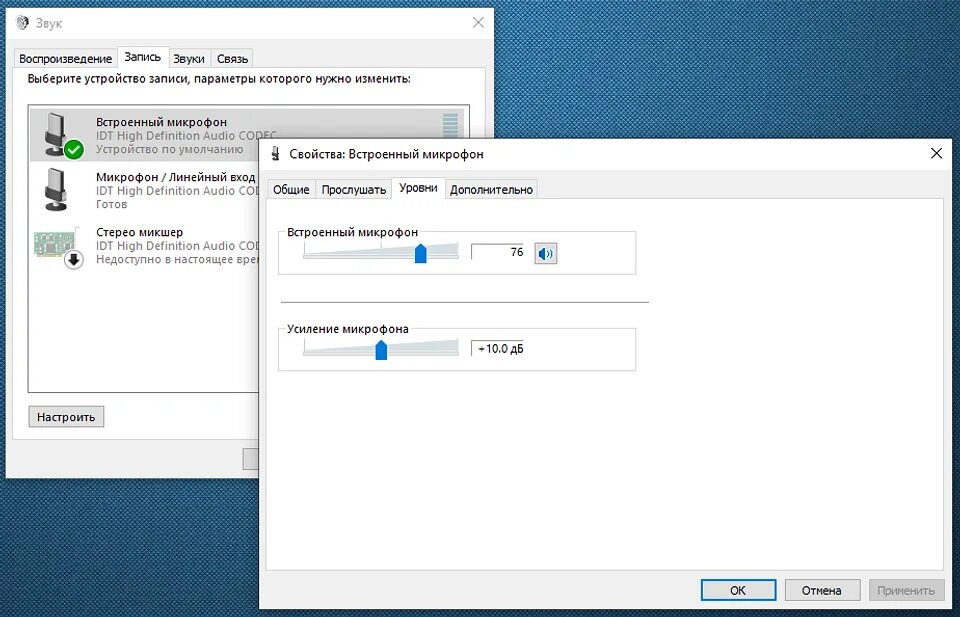
Task: Click the Микрофон / Линейный вход device icon
Action: coord(56,190)
